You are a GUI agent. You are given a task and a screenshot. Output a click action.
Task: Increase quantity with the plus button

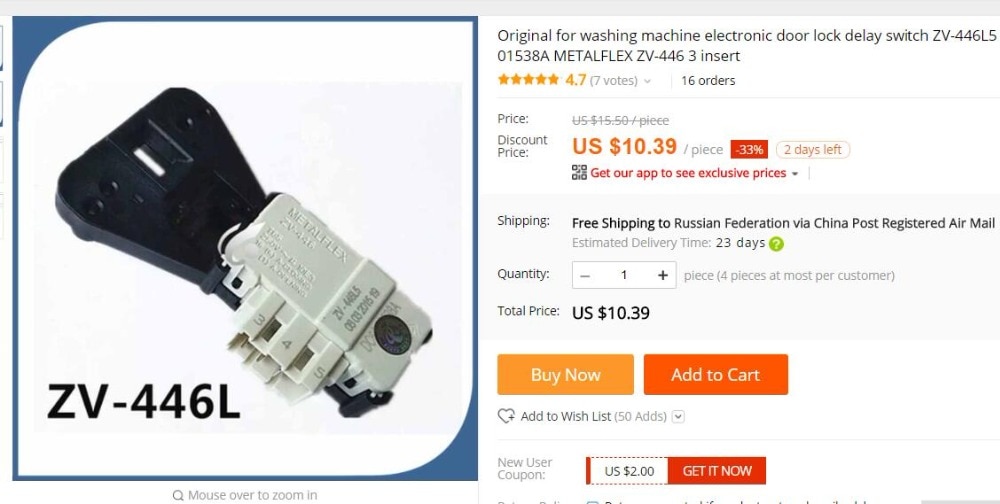pos(663,276)
